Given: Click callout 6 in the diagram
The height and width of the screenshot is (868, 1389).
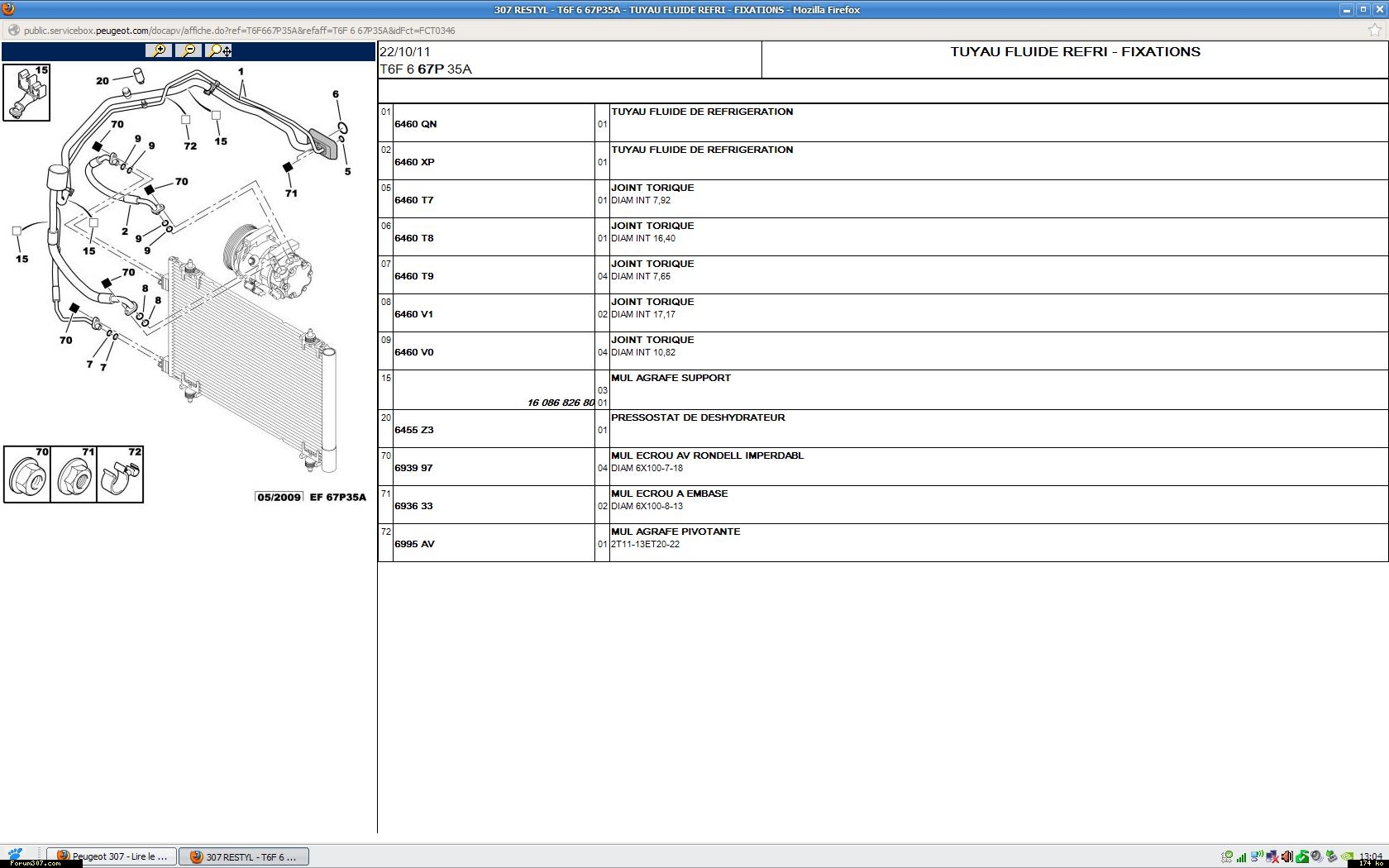Looking at the screenshot, I should (x=336, y=94).
